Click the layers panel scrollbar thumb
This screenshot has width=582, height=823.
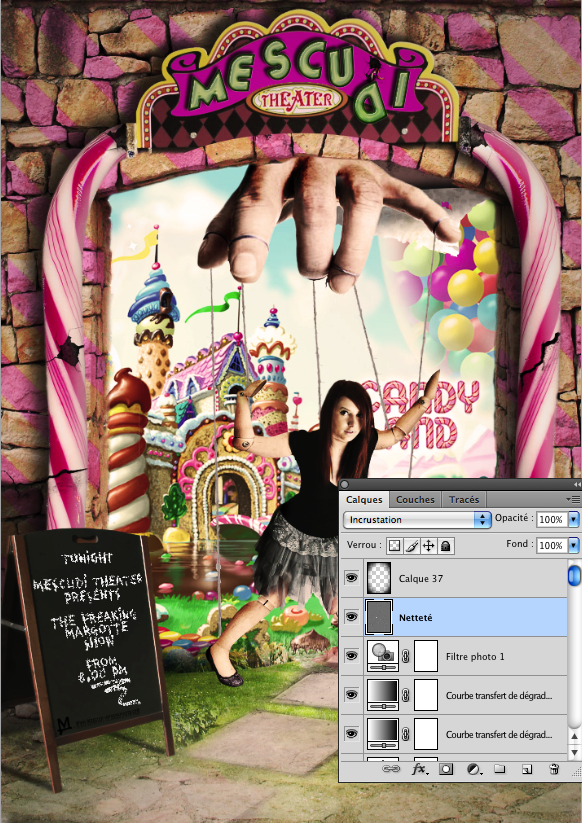(x=575, y=574)
